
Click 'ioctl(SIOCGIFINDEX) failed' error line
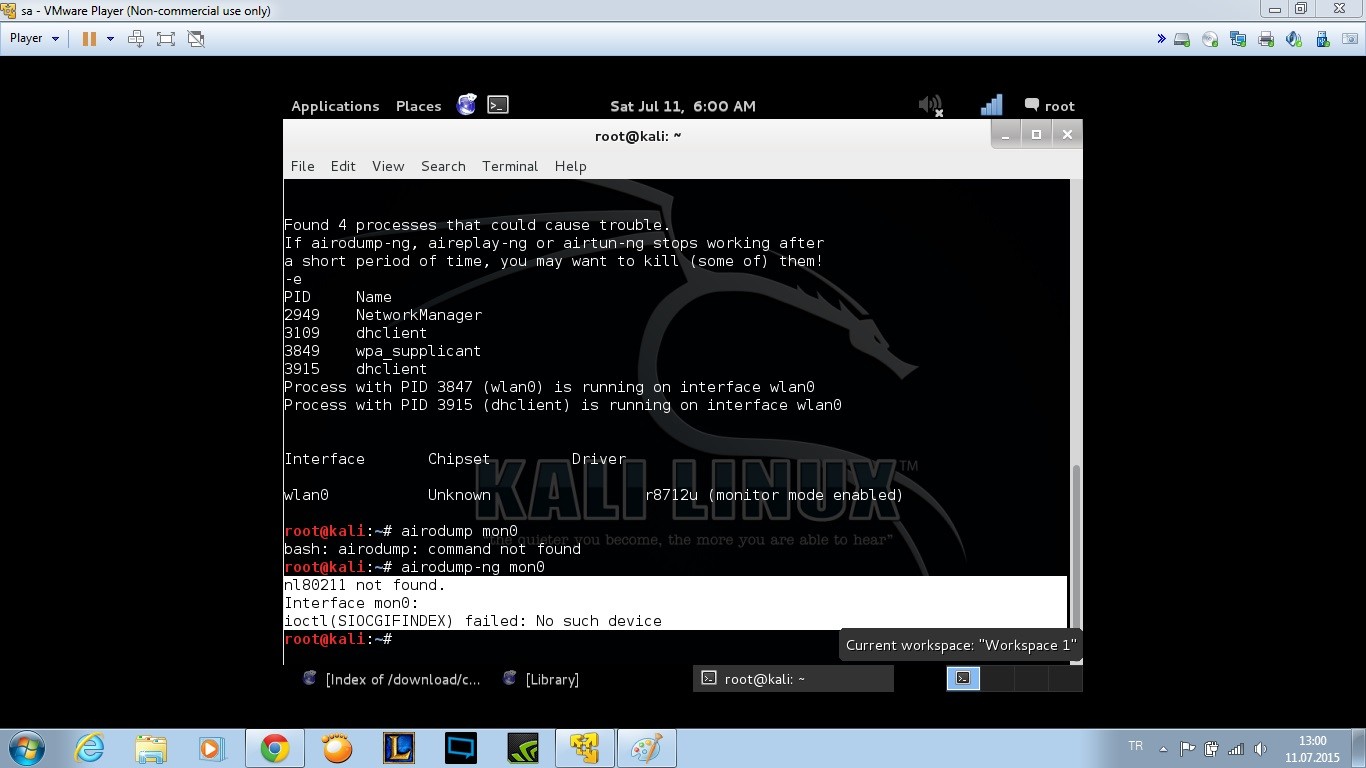pyautogui.click(x=473, y=621)
